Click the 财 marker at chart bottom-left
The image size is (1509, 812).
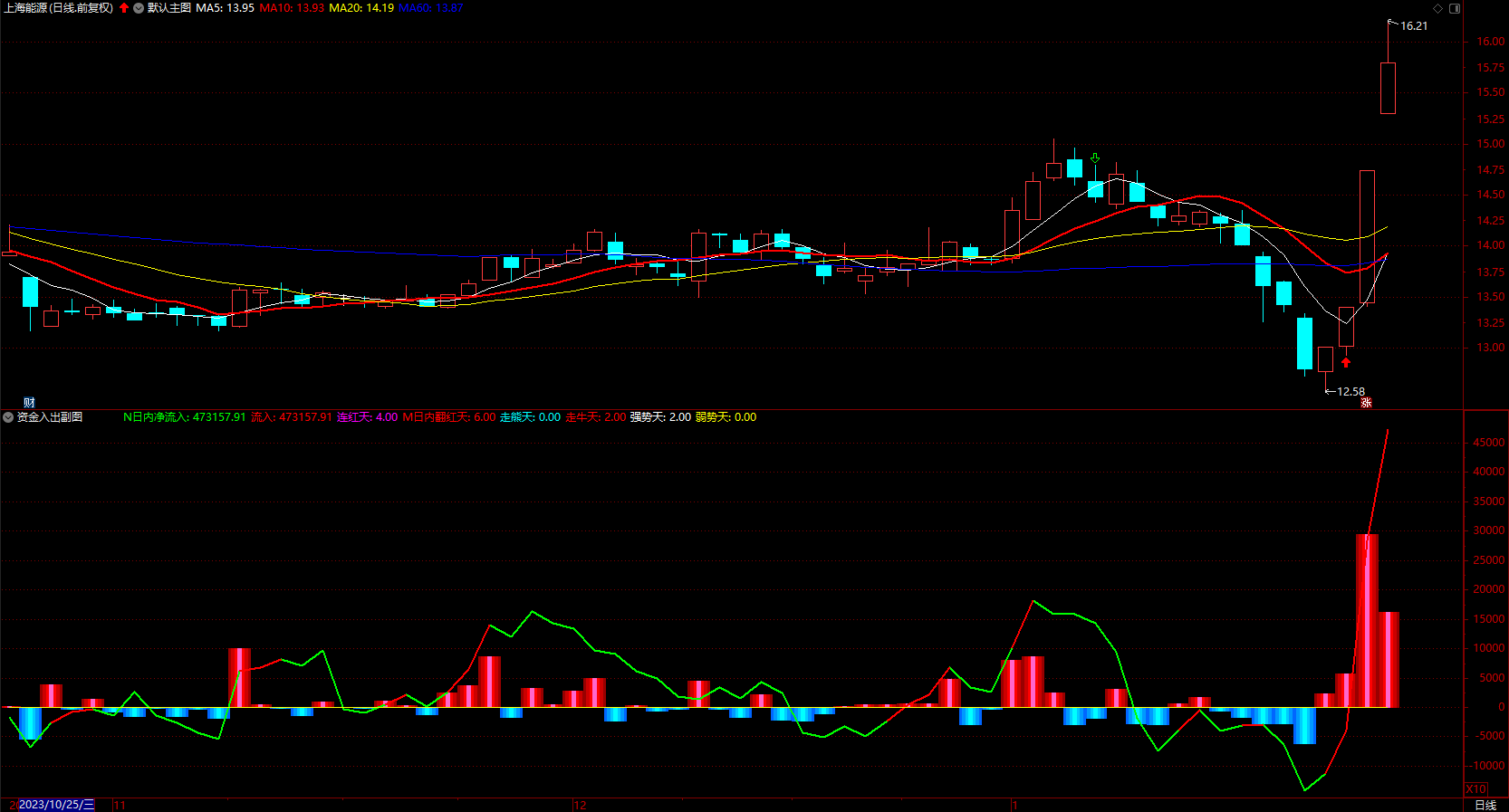coord(29,403)
